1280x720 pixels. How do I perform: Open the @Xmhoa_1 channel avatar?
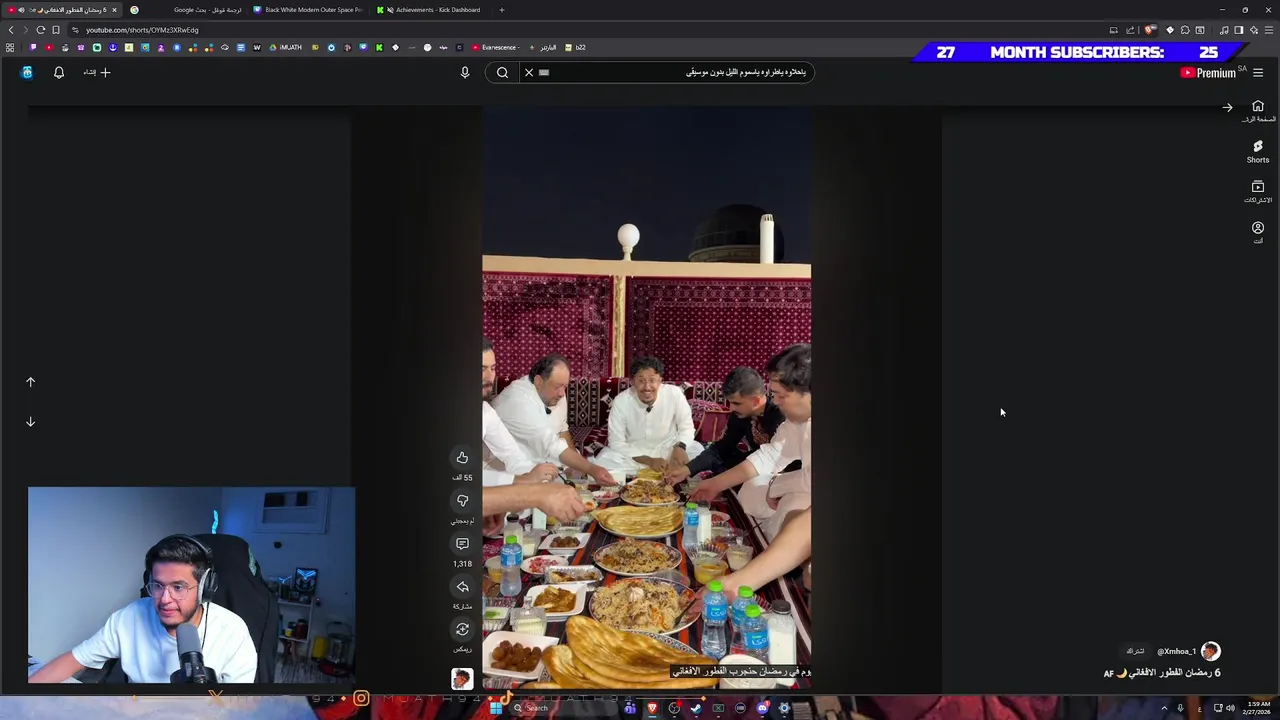tap(1210, 651)
